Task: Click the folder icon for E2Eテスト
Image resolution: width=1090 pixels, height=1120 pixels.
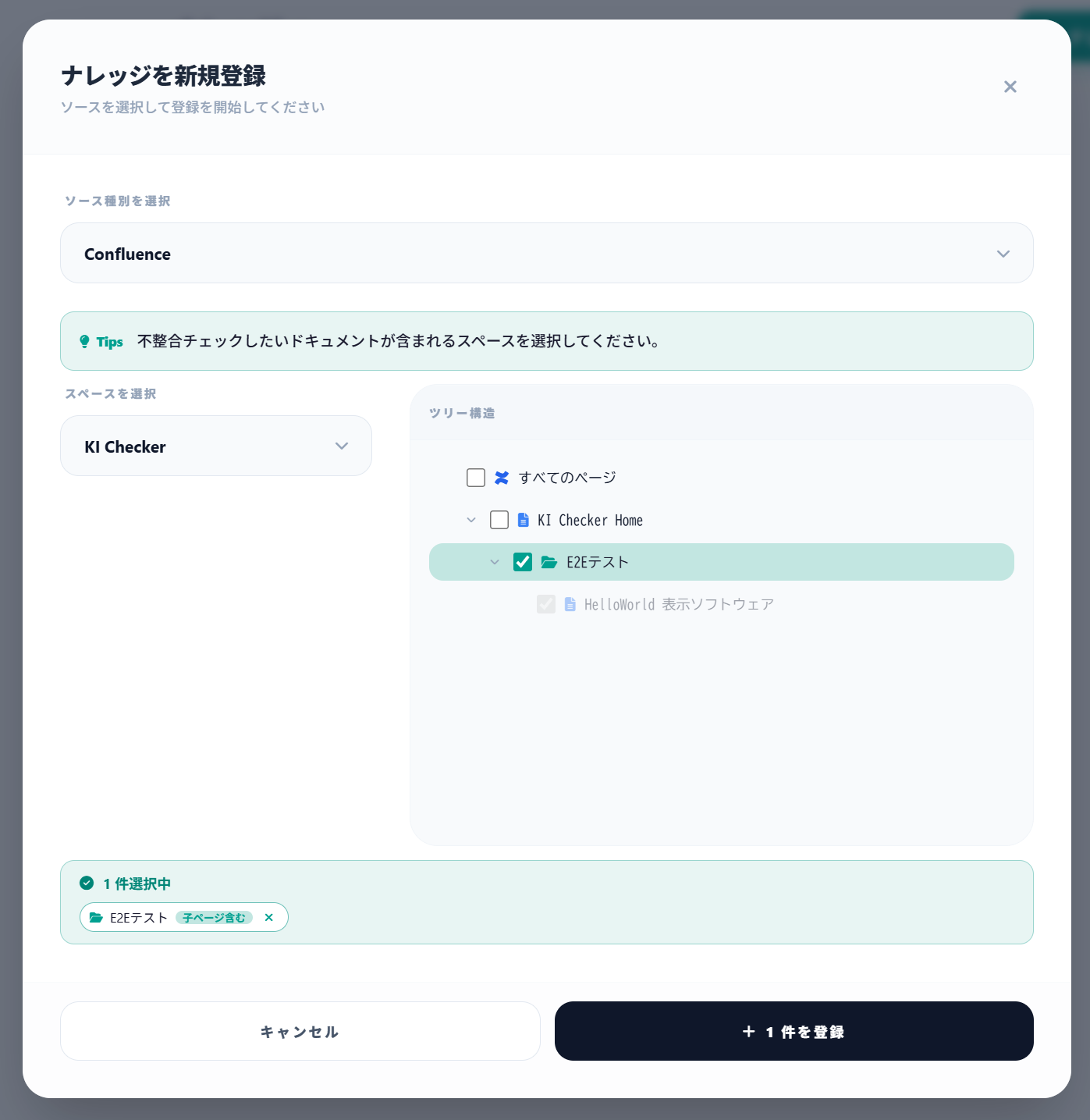Action: point(549,561)
